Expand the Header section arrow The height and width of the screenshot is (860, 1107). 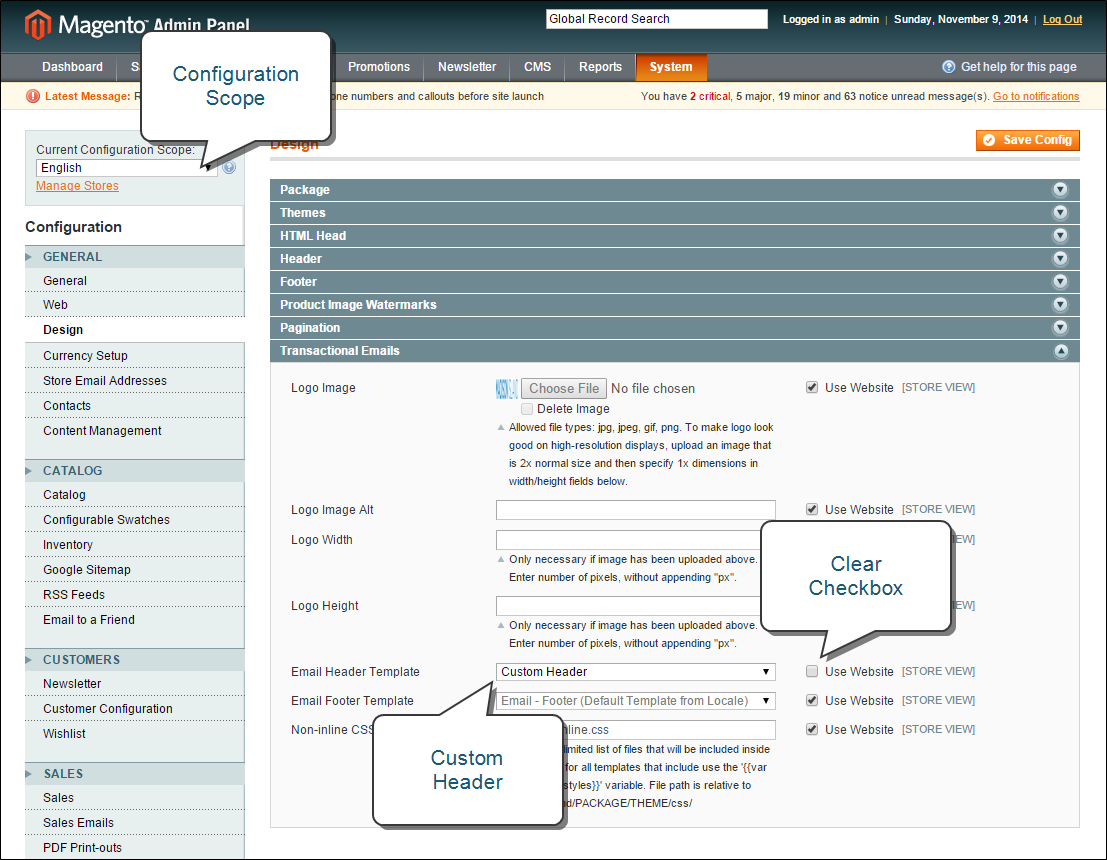point(1060,258)
